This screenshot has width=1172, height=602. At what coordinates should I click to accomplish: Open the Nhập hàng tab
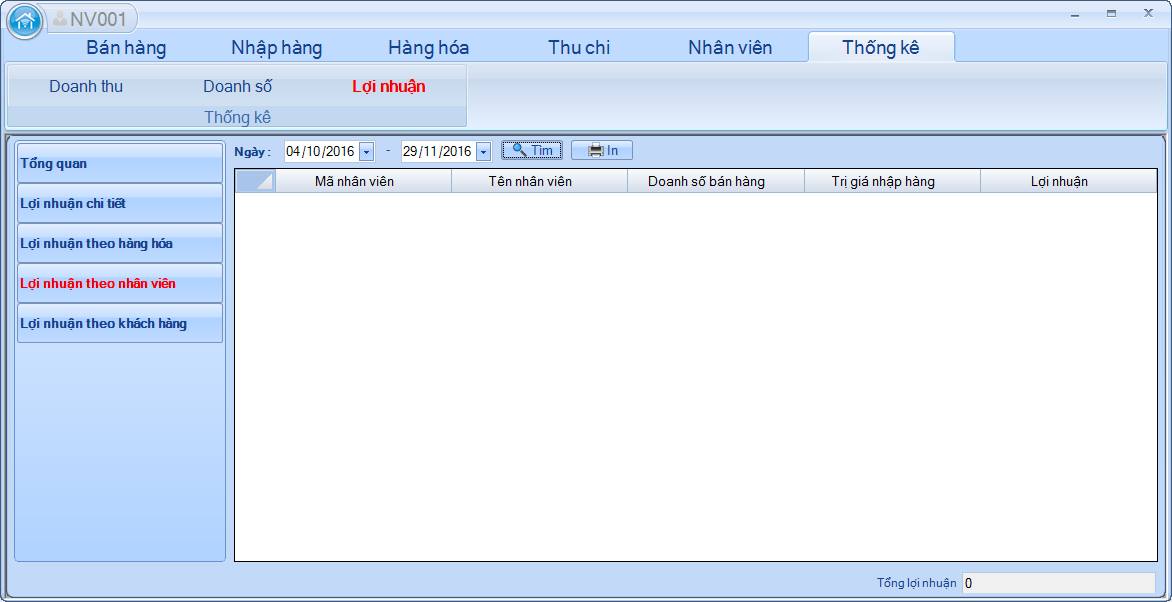[277, 48]
